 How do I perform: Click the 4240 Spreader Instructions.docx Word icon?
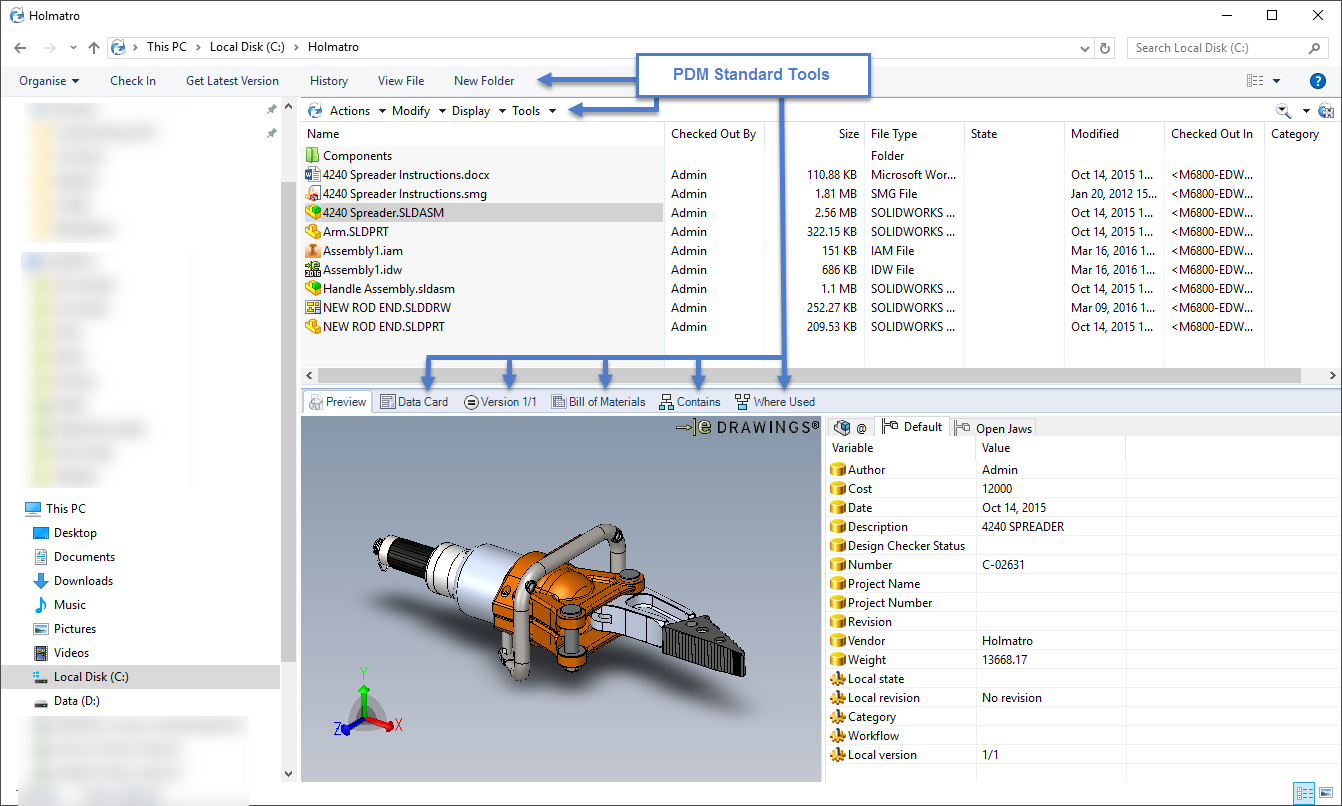tap(313, 174)
